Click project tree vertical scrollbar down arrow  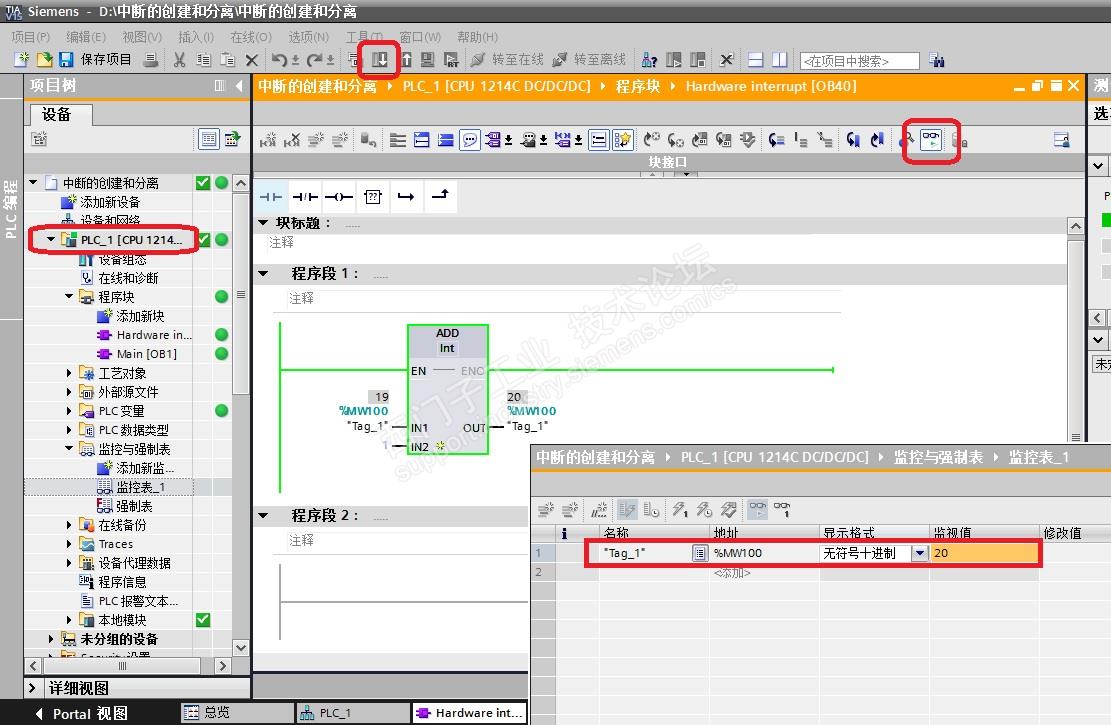[241, 648]
